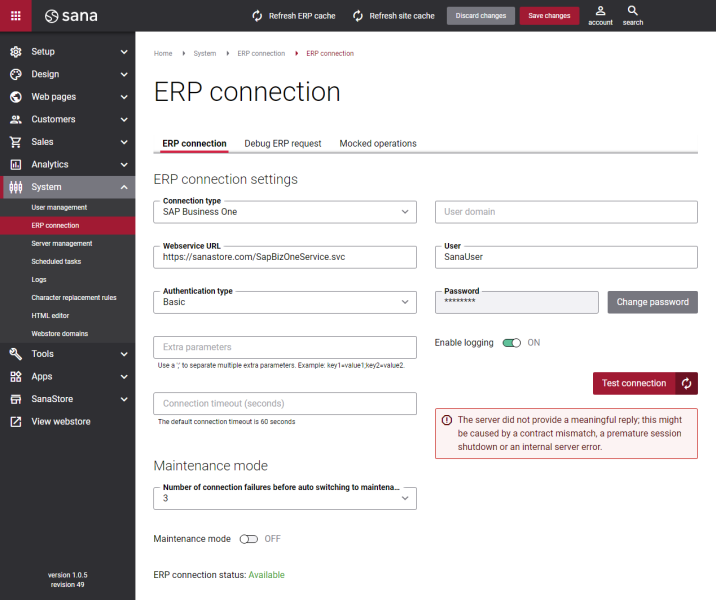This screenshot has width=716, height=600.
Task: Expand the Web pages menu chevron
Action: pos(124,97)
